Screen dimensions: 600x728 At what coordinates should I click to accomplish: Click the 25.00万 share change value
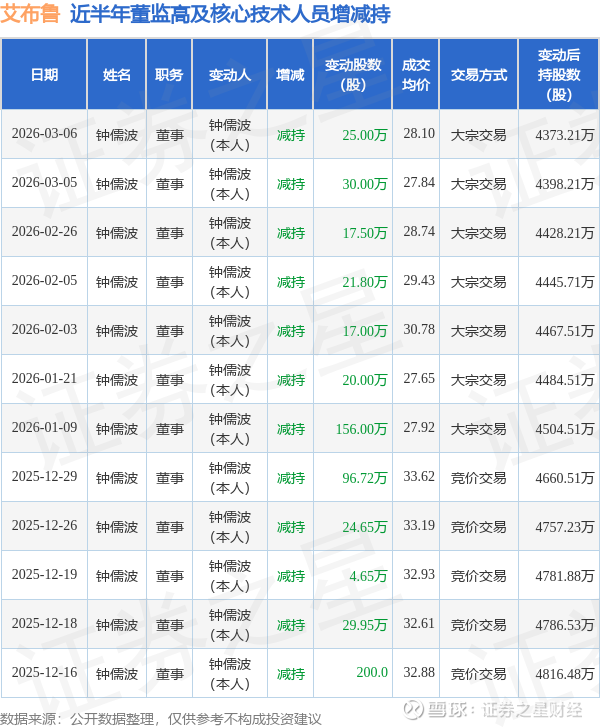365,135
